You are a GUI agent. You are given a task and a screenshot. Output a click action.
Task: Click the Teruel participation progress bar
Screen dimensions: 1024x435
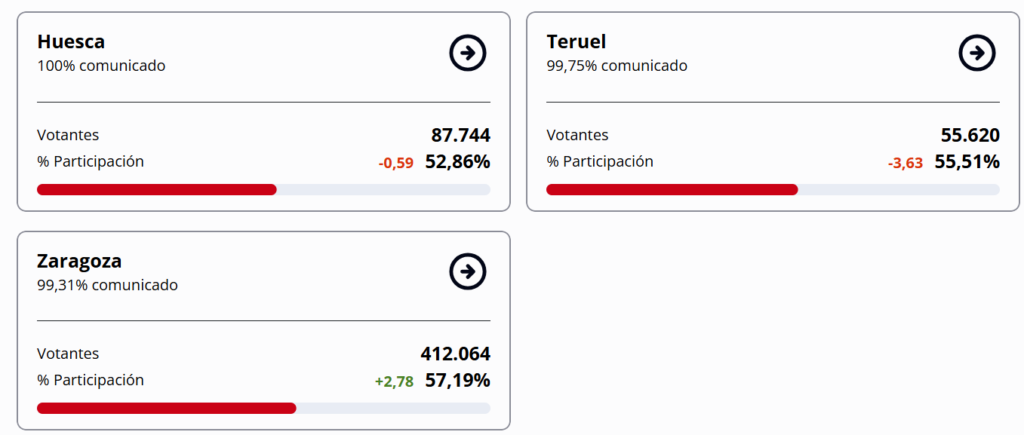pyautogui.click(x=772, y=189)
